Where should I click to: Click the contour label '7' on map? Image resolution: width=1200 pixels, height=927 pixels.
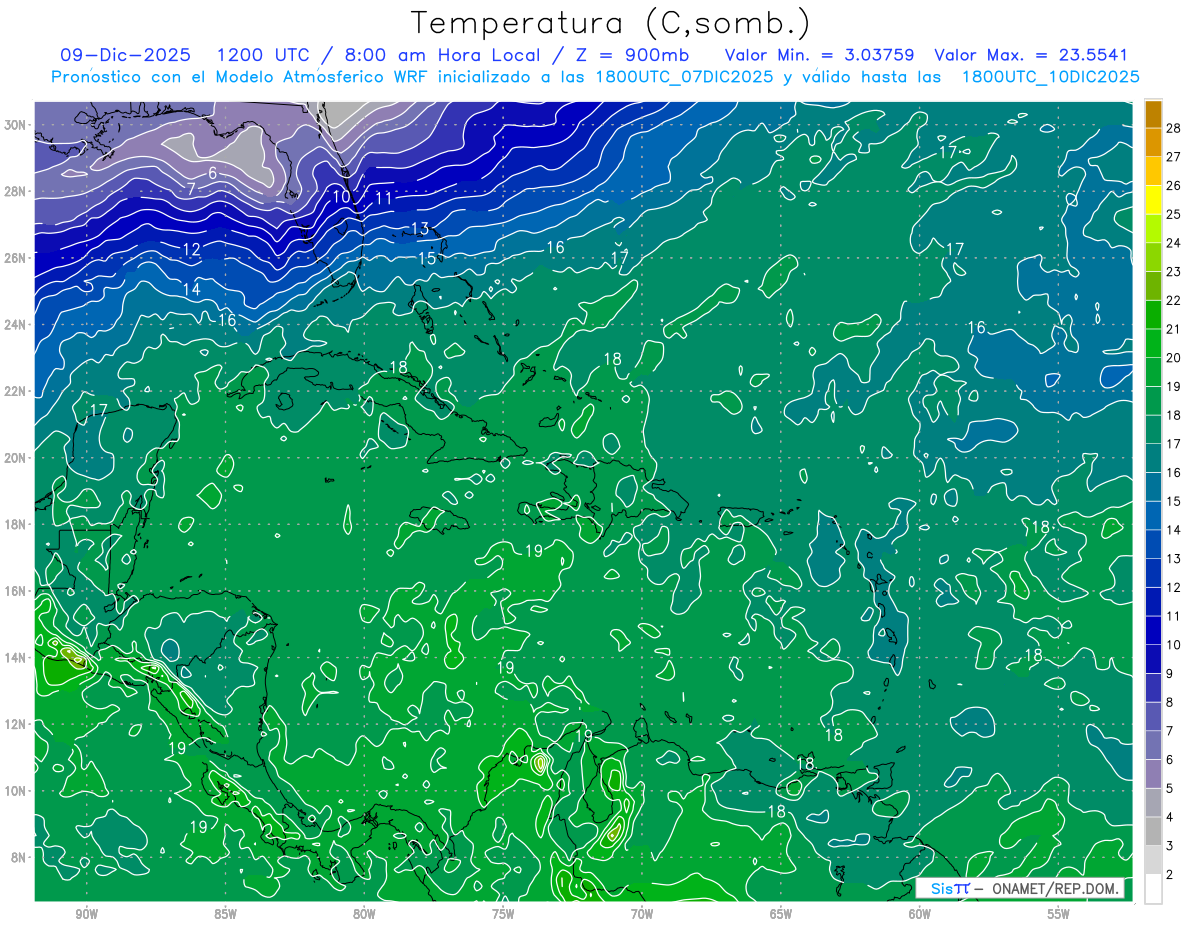point(191,189)
